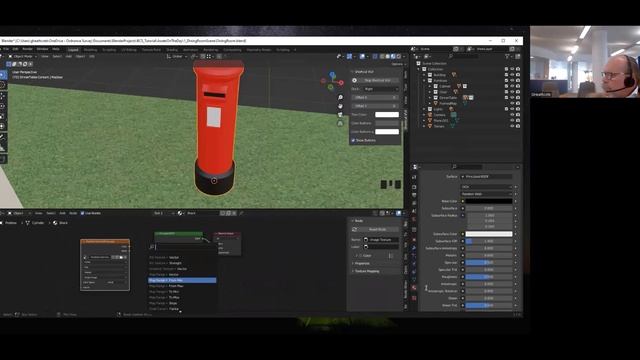The height and width of the screenshot is (360, 640).
Task: Select the Move tool in viewport toolbar
Action: point(2,96)
